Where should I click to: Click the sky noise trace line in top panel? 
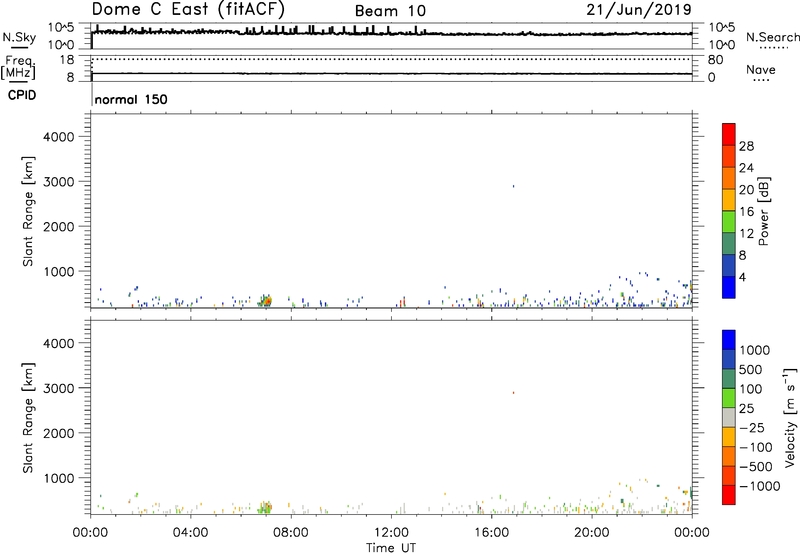[x=391, y=34]
